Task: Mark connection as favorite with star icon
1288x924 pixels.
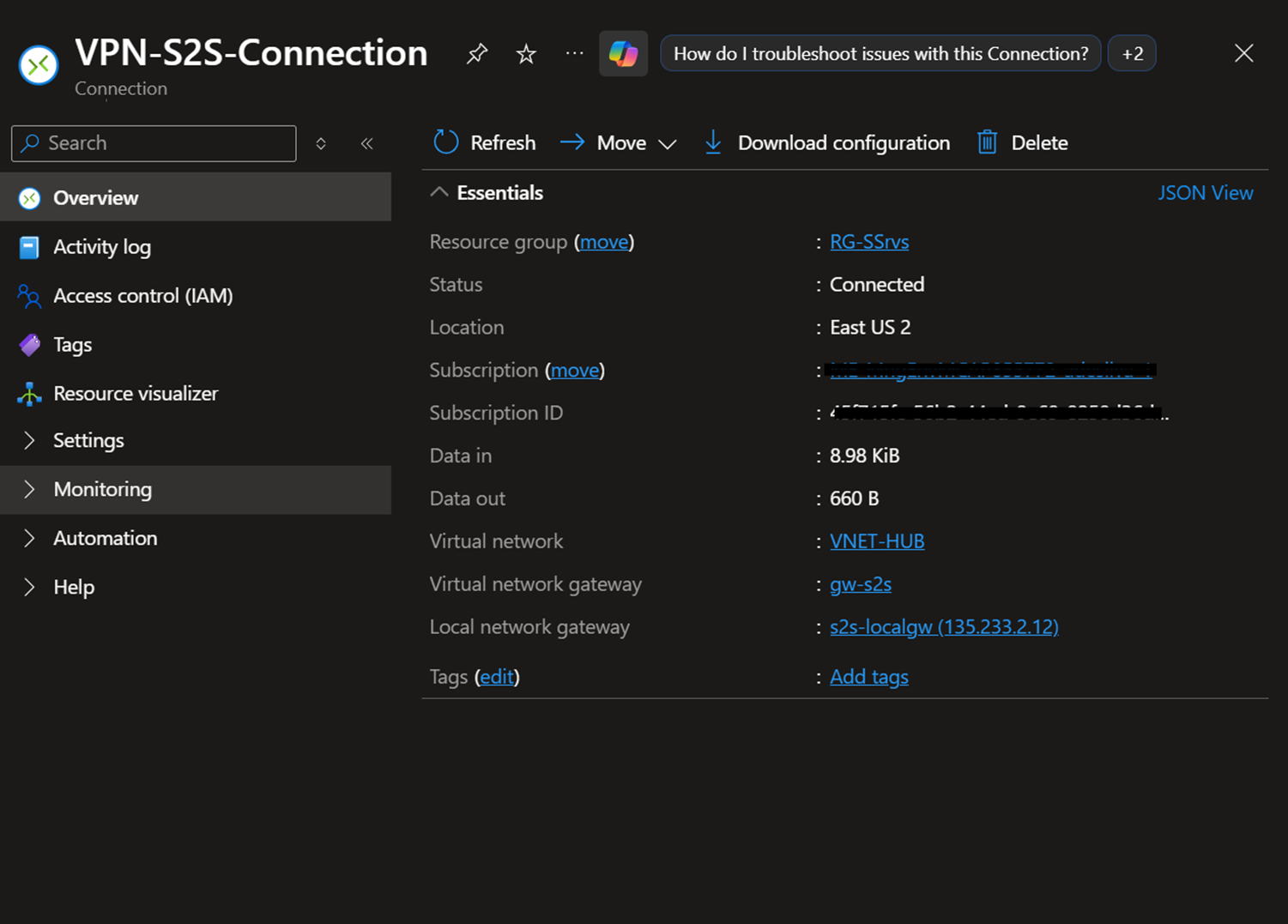Action: click(x=526, y=54)
